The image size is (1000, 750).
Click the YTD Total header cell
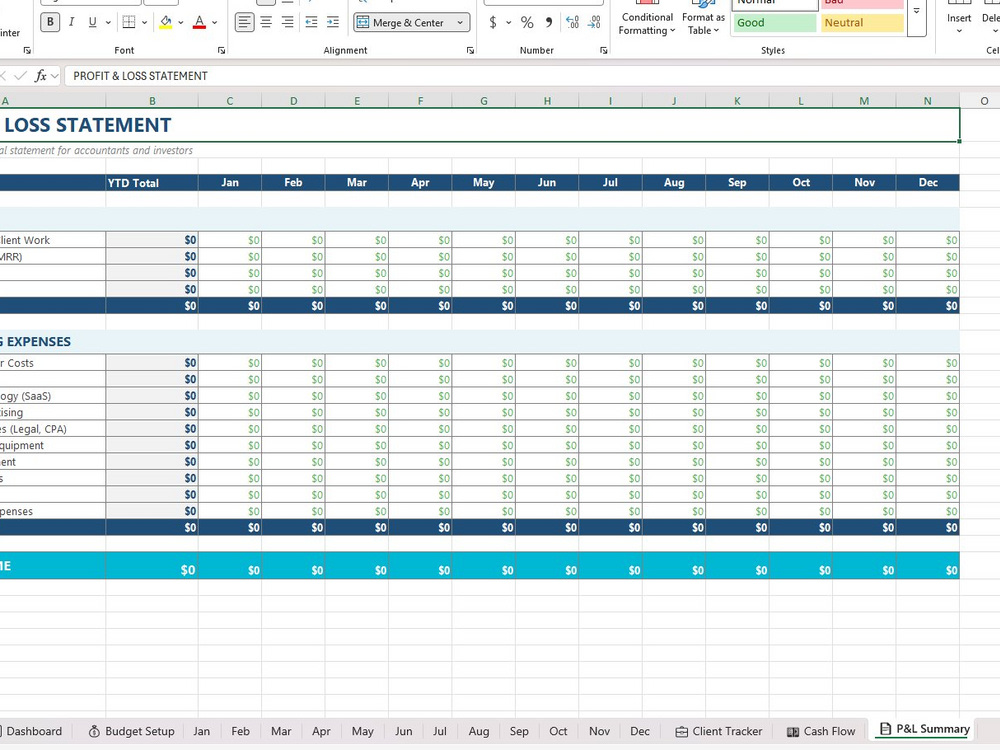click(152, 182)
